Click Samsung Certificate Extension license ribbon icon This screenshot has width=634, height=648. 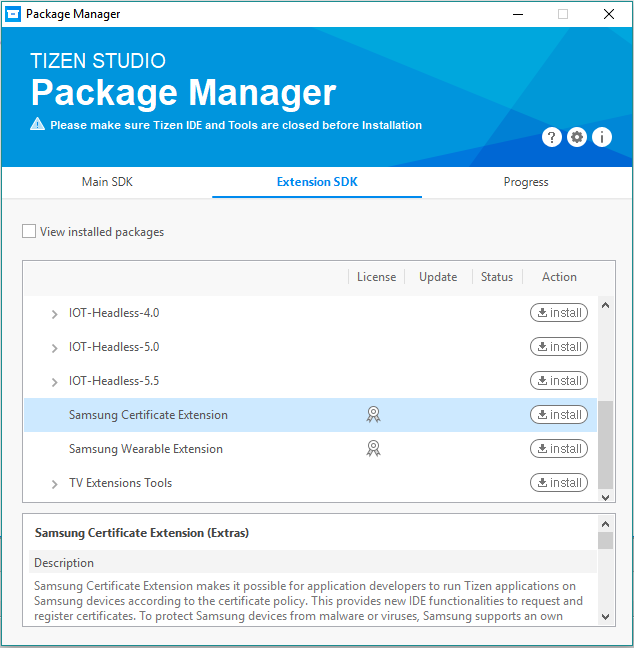tap(374, 415)
